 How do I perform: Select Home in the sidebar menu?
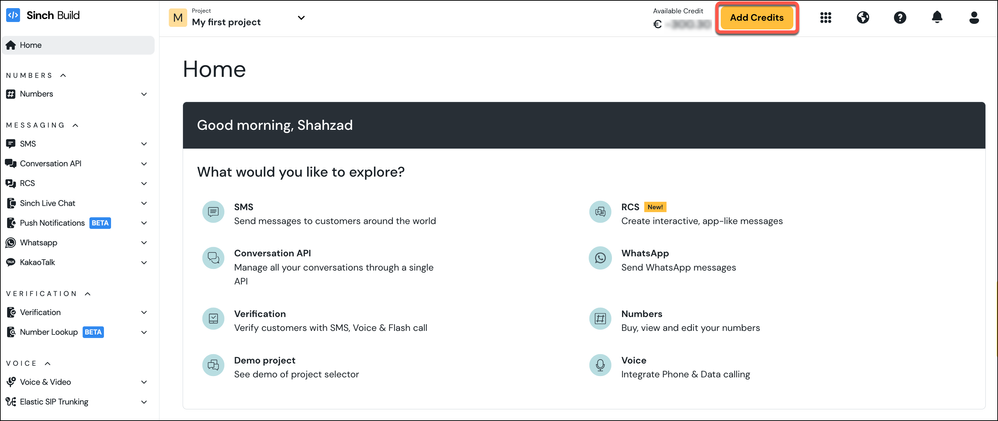coord(78,45)
